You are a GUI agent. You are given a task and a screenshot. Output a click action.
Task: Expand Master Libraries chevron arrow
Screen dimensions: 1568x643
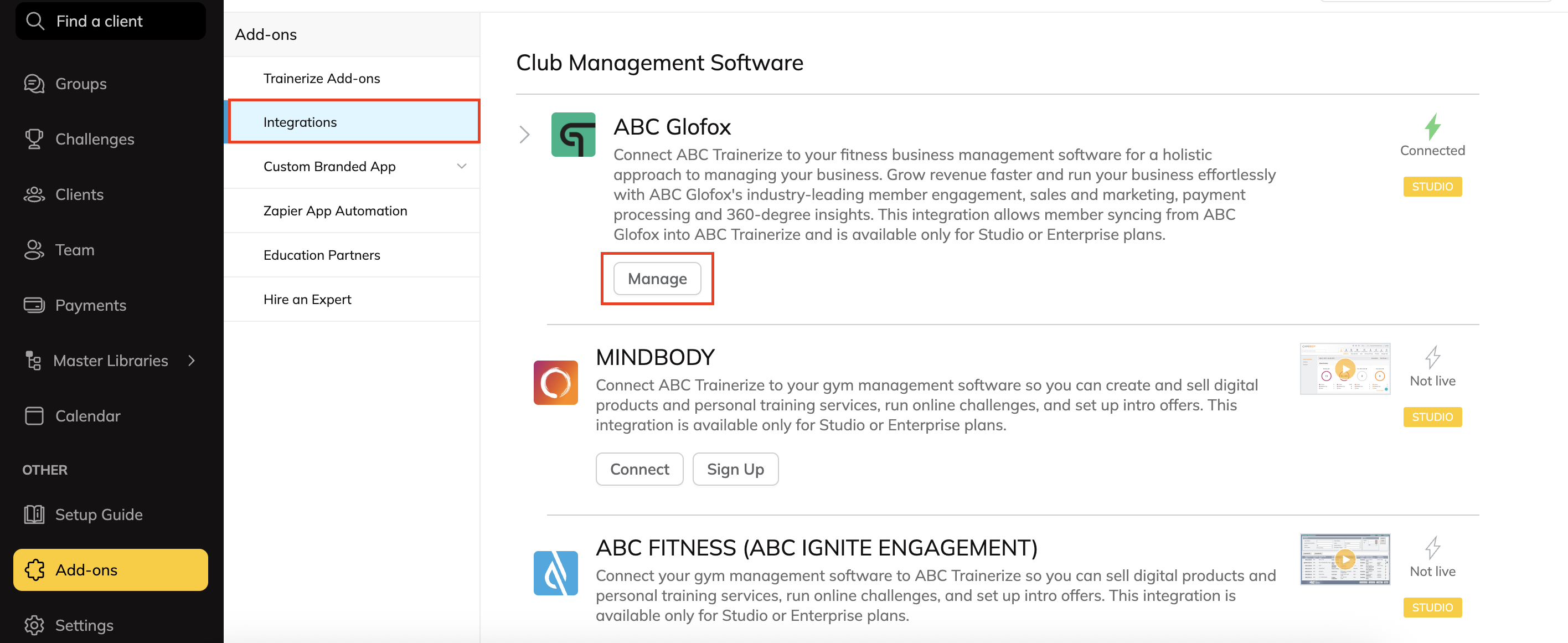pyautogui.click(x=192, y=361)
